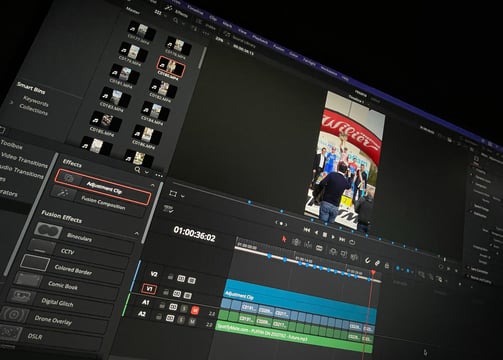
Task: Open the timeline view options icon
Action: point(168,209)
